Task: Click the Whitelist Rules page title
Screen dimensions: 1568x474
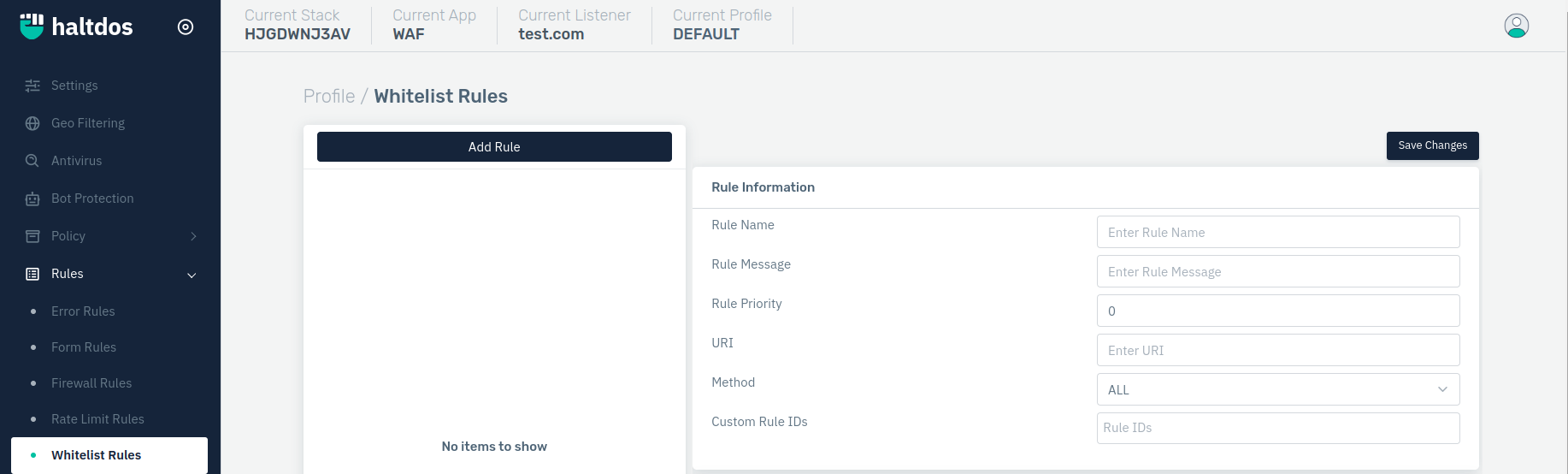Action: [x=440, y=96]
